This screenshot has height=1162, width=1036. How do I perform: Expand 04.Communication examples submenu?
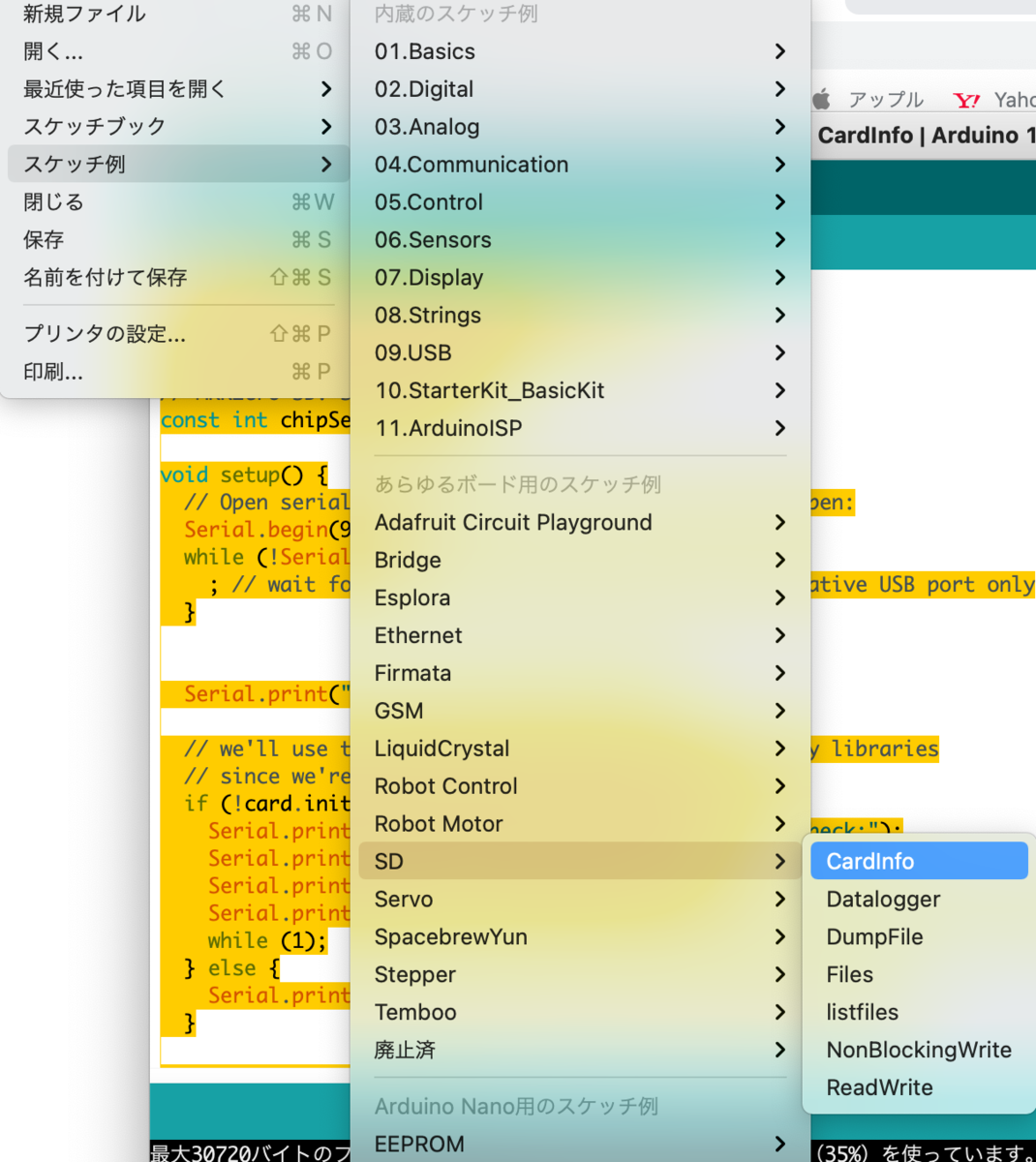(x=580, y=165)
